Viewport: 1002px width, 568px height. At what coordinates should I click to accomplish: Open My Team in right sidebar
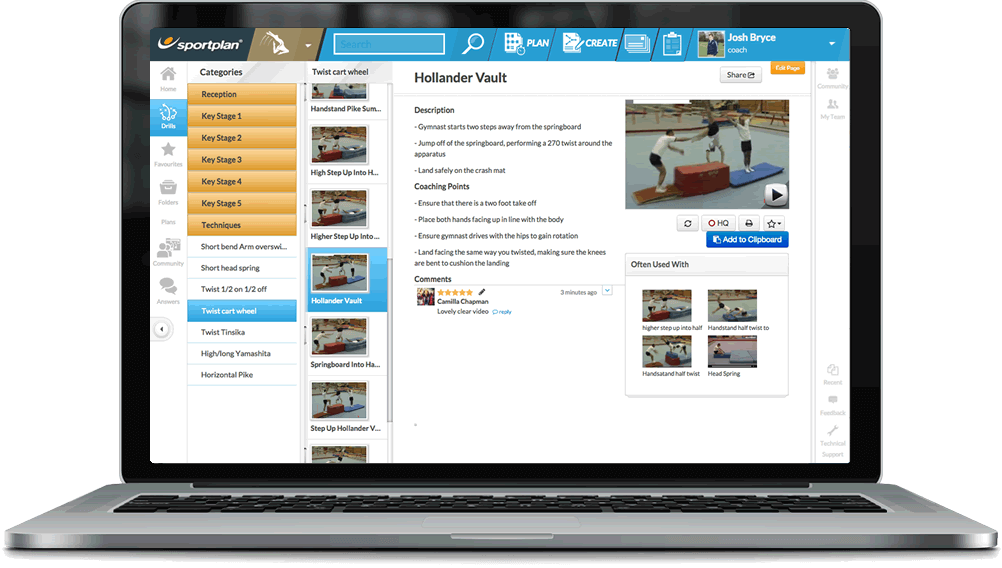(x=832, y=109)
